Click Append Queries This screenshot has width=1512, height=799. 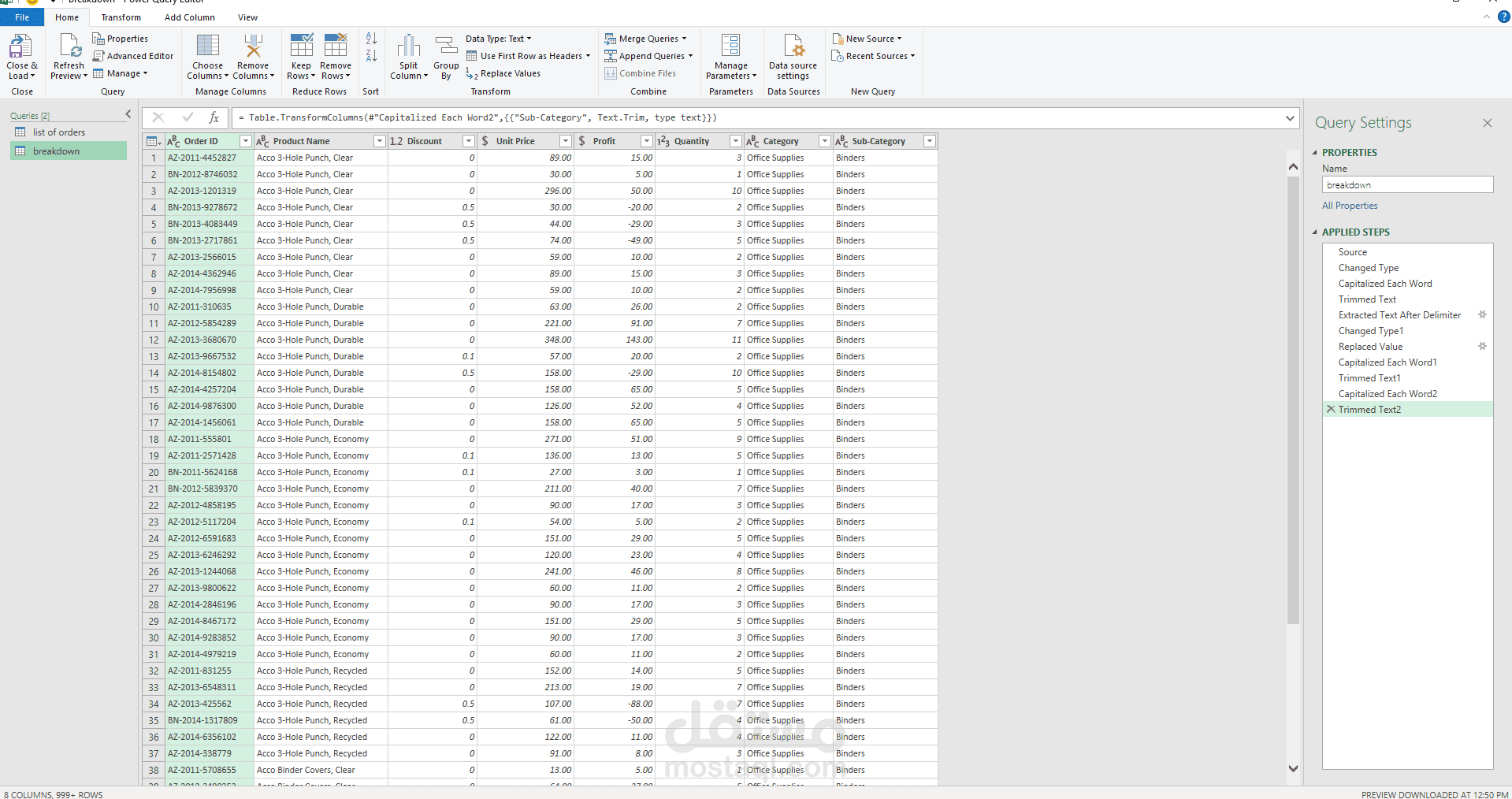(648, 56)
